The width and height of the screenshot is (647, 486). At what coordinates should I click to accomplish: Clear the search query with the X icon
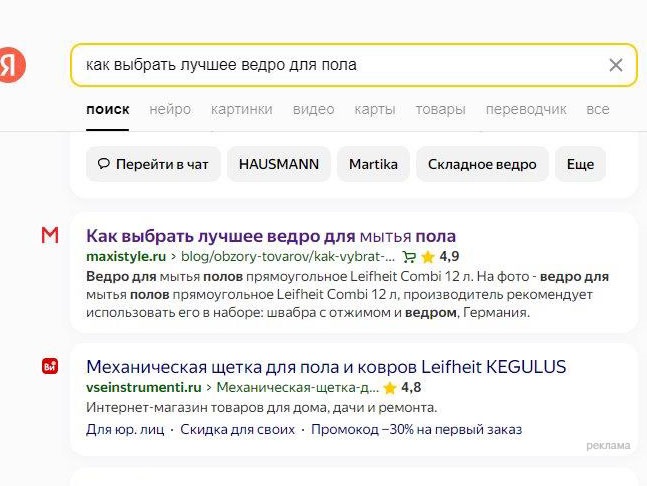click(x=616, y=65)
